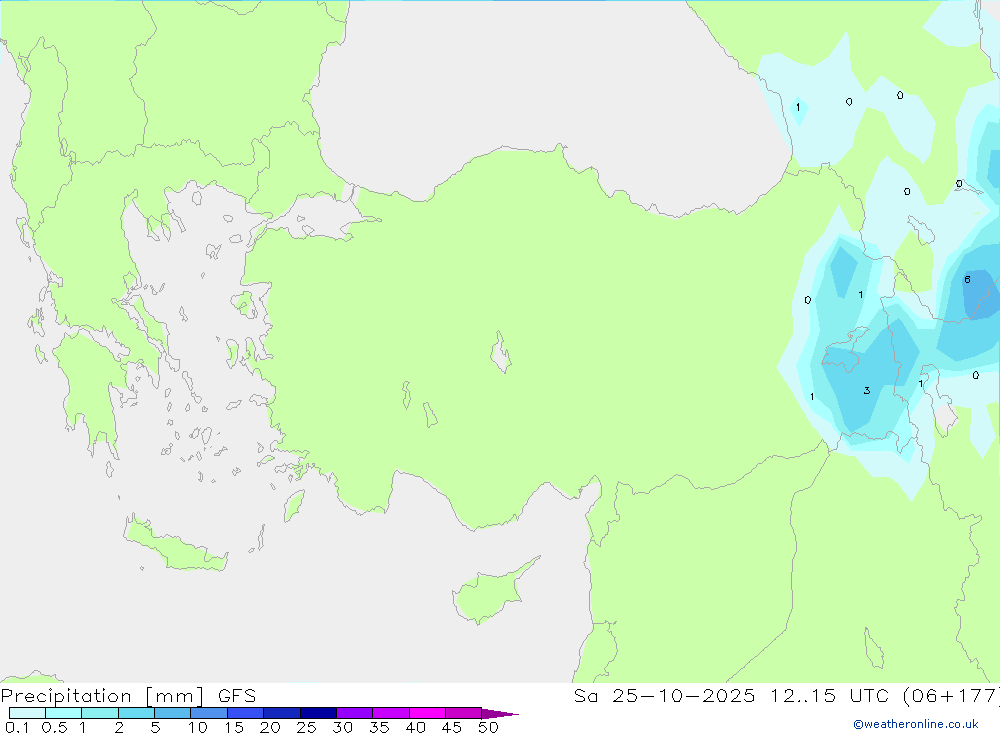
Task: Click the "(06+177)" forecast run text
Action: tap(952, 696)
